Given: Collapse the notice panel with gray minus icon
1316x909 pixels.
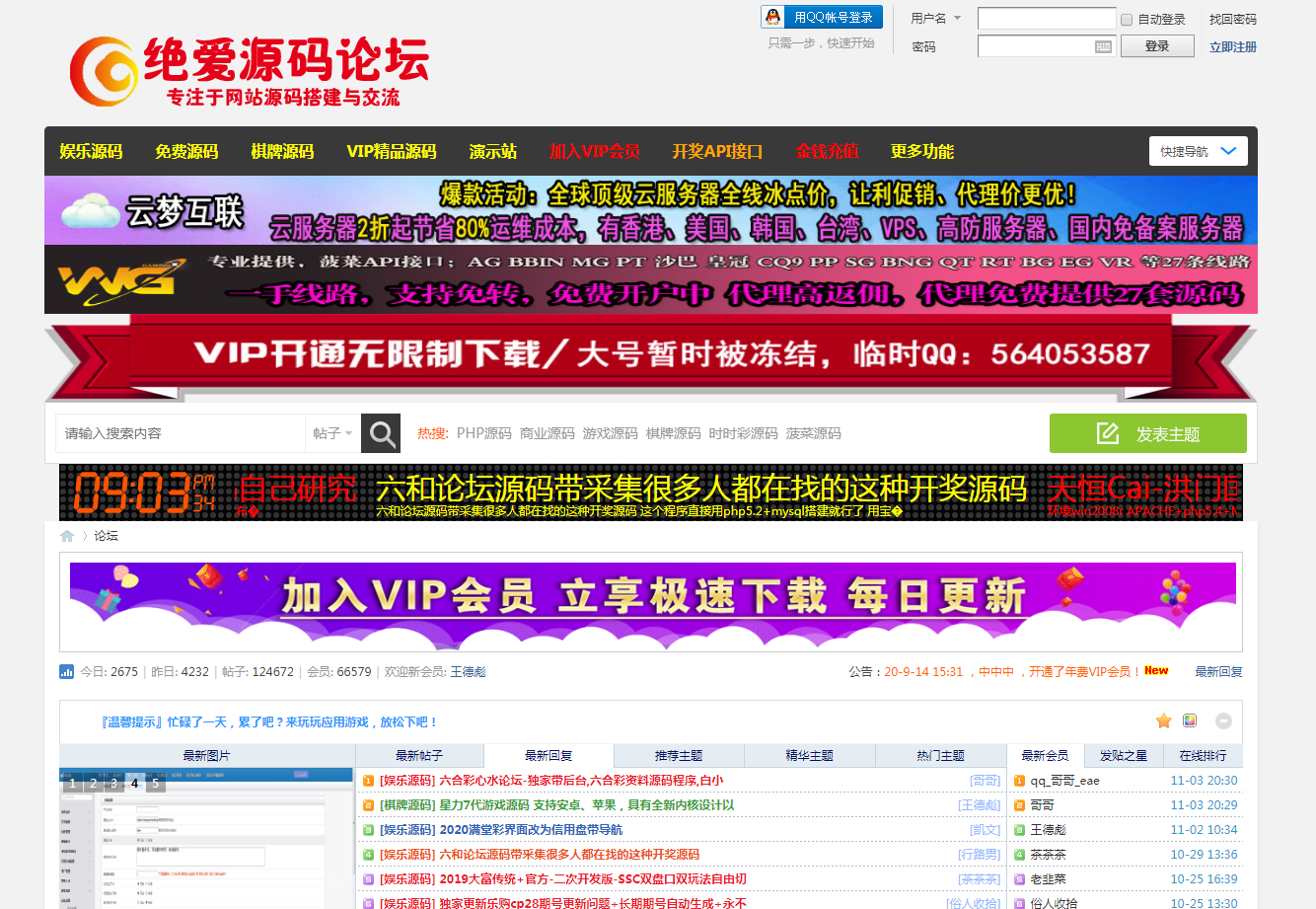Looking at the screenshot, I should click(1223, 720).
